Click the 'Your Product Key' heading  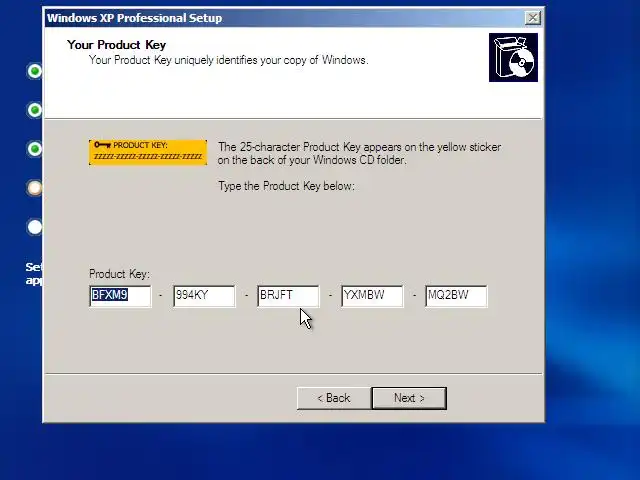pyautogui.click(x=116, y=45)
